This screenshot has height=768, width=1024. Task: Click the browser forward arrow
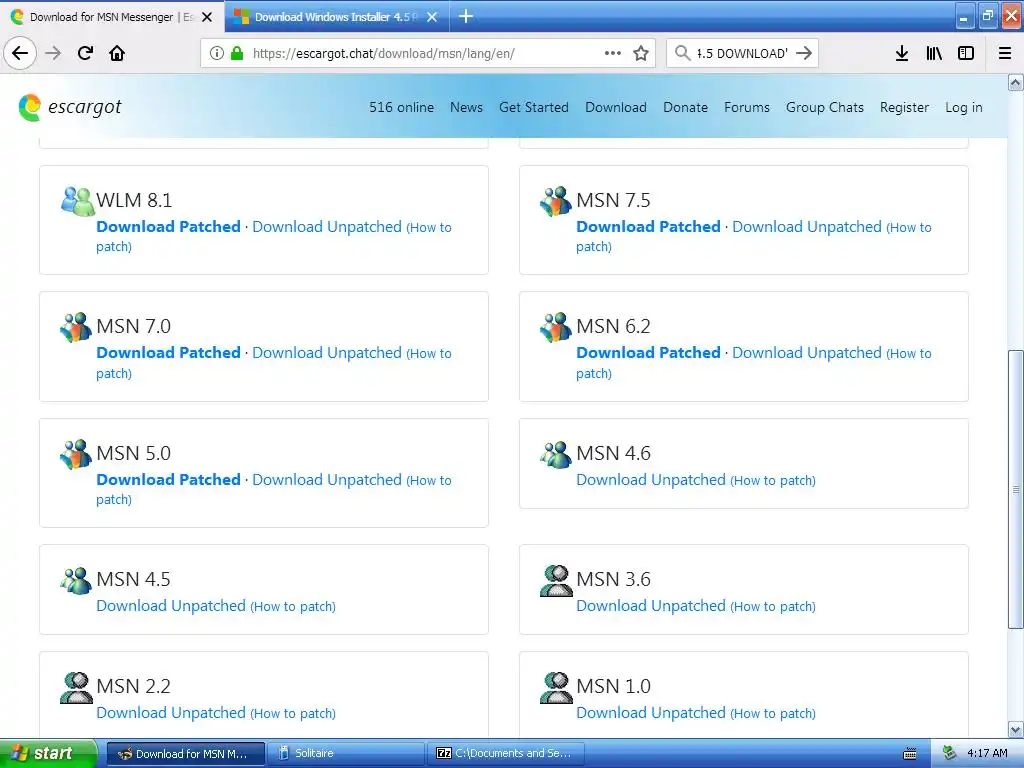(x=53, y=53)
